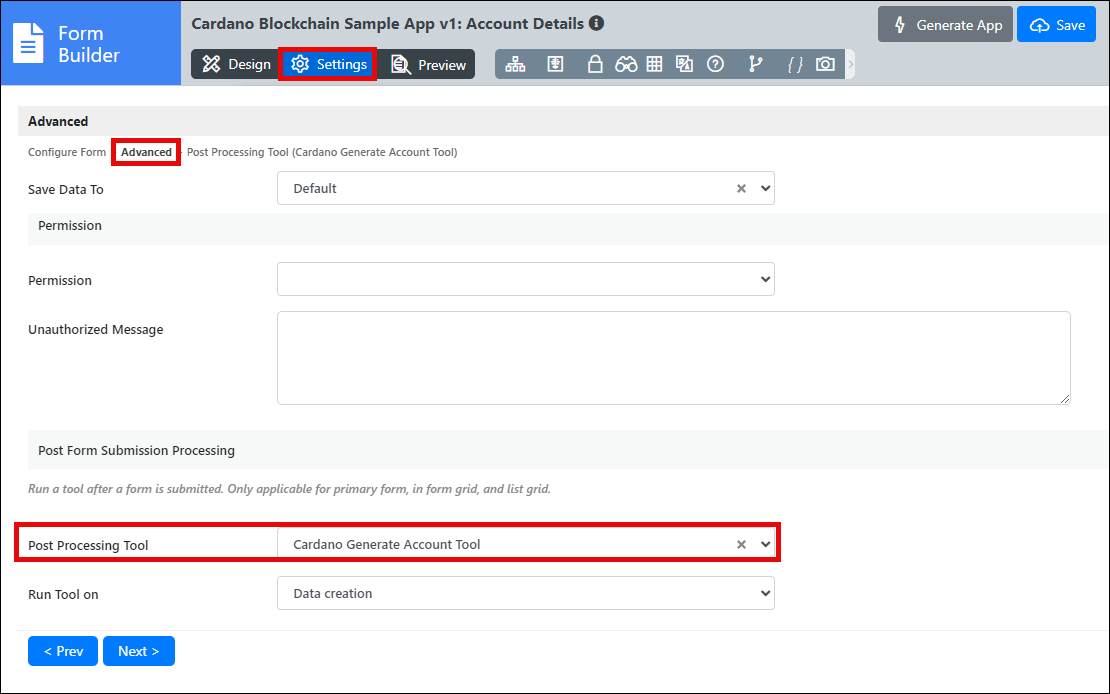Click the Next button
The image size is (1110, 694).
139,651
